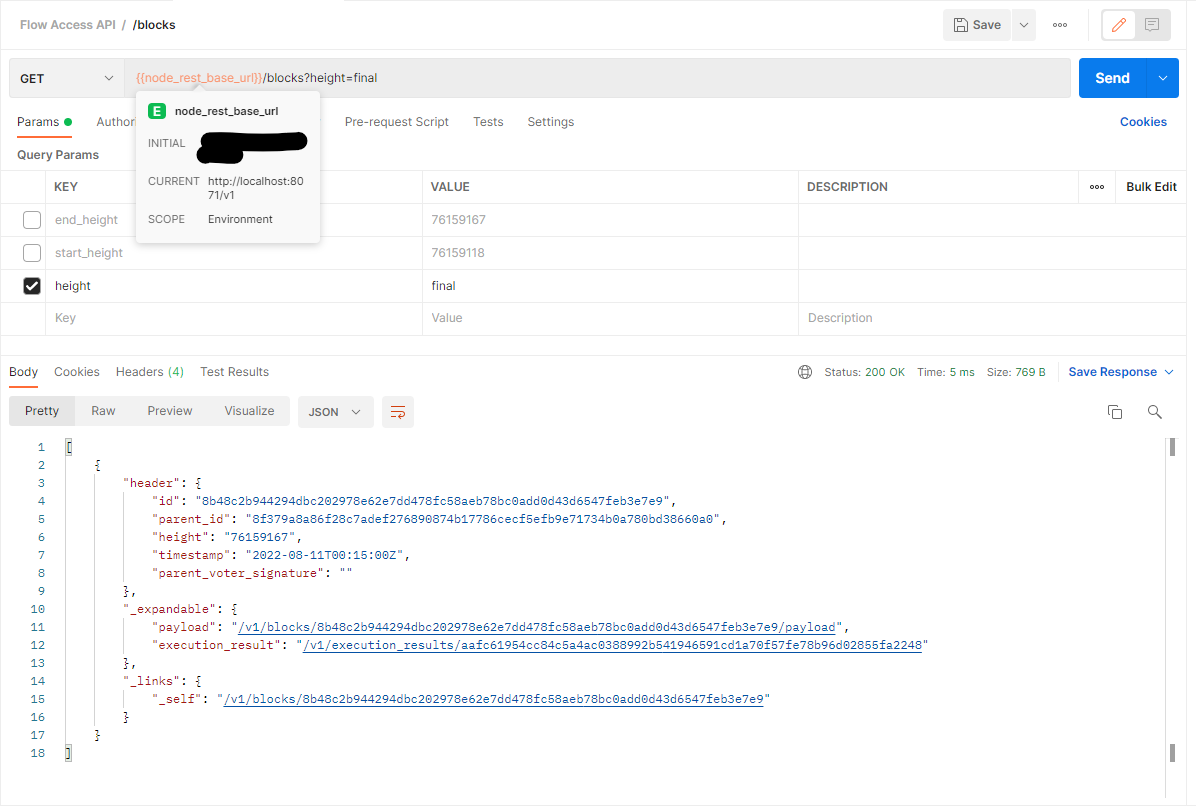Enable the start_height query parameter
1196x811 pixels.
30,252
